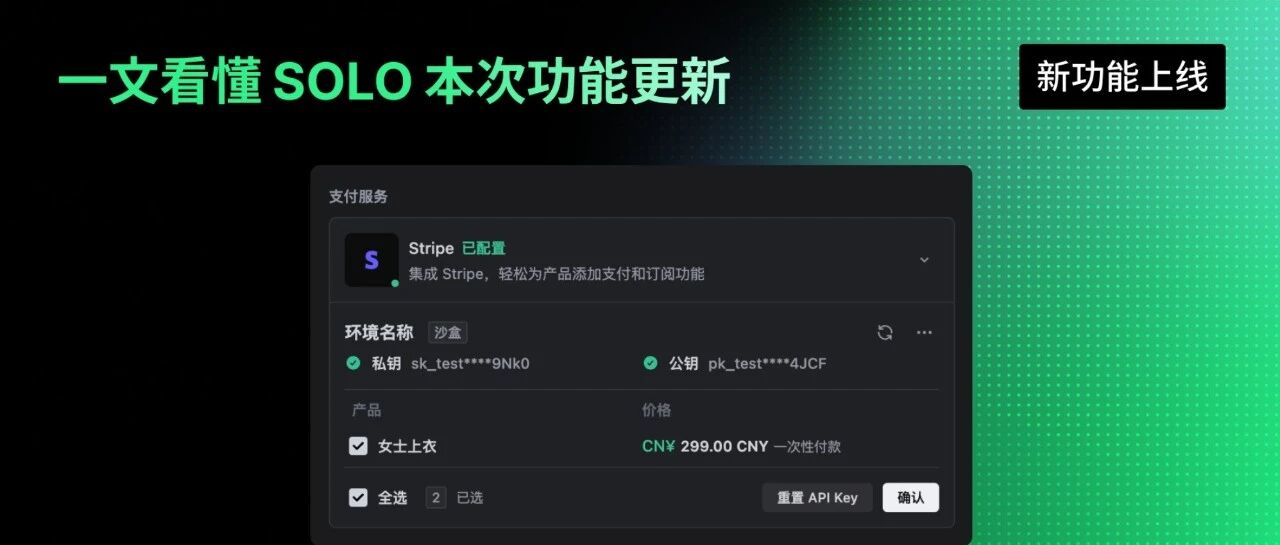Click the selected count box showing 2

click(x=435, y=497)
